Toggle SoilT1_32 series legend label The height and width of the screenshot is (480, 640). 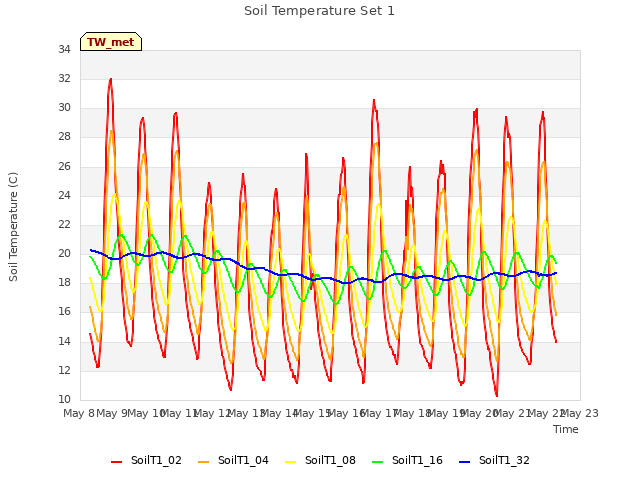[504, 460]
